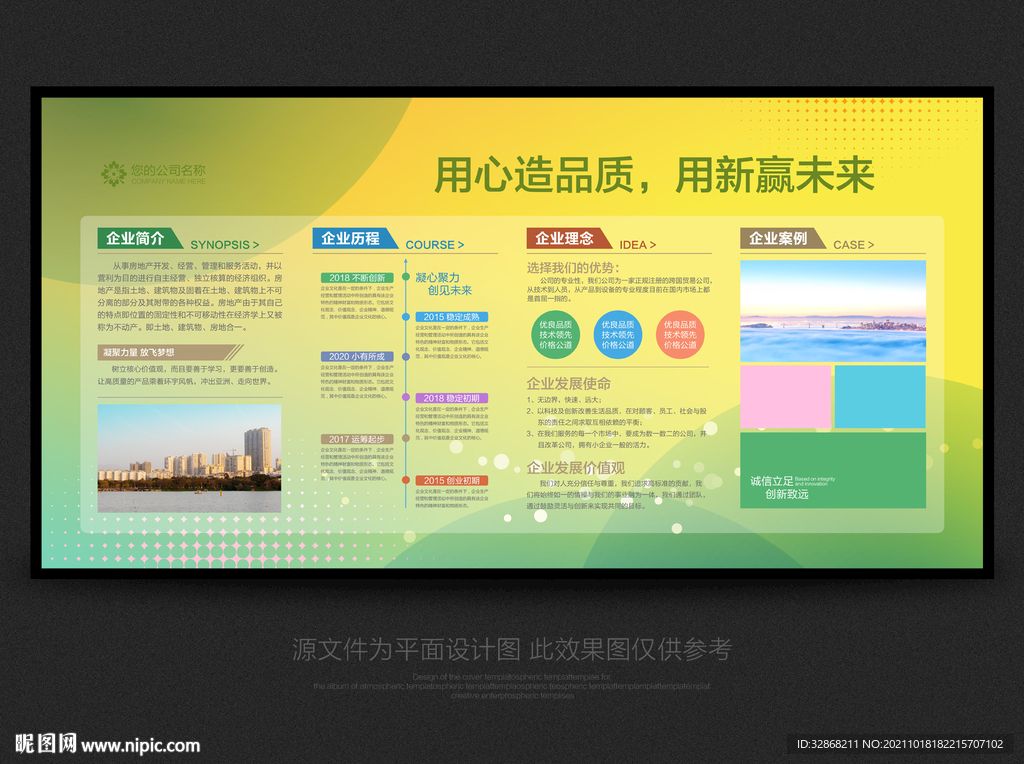Click the 企业发展使命 heading

pos(569,383)
